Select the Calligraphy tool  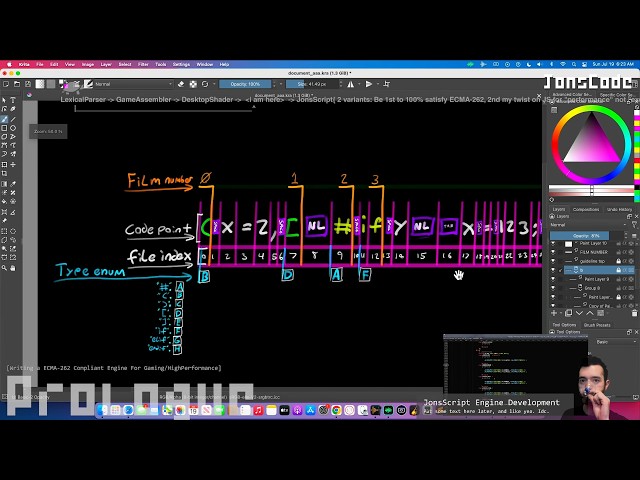13,109
